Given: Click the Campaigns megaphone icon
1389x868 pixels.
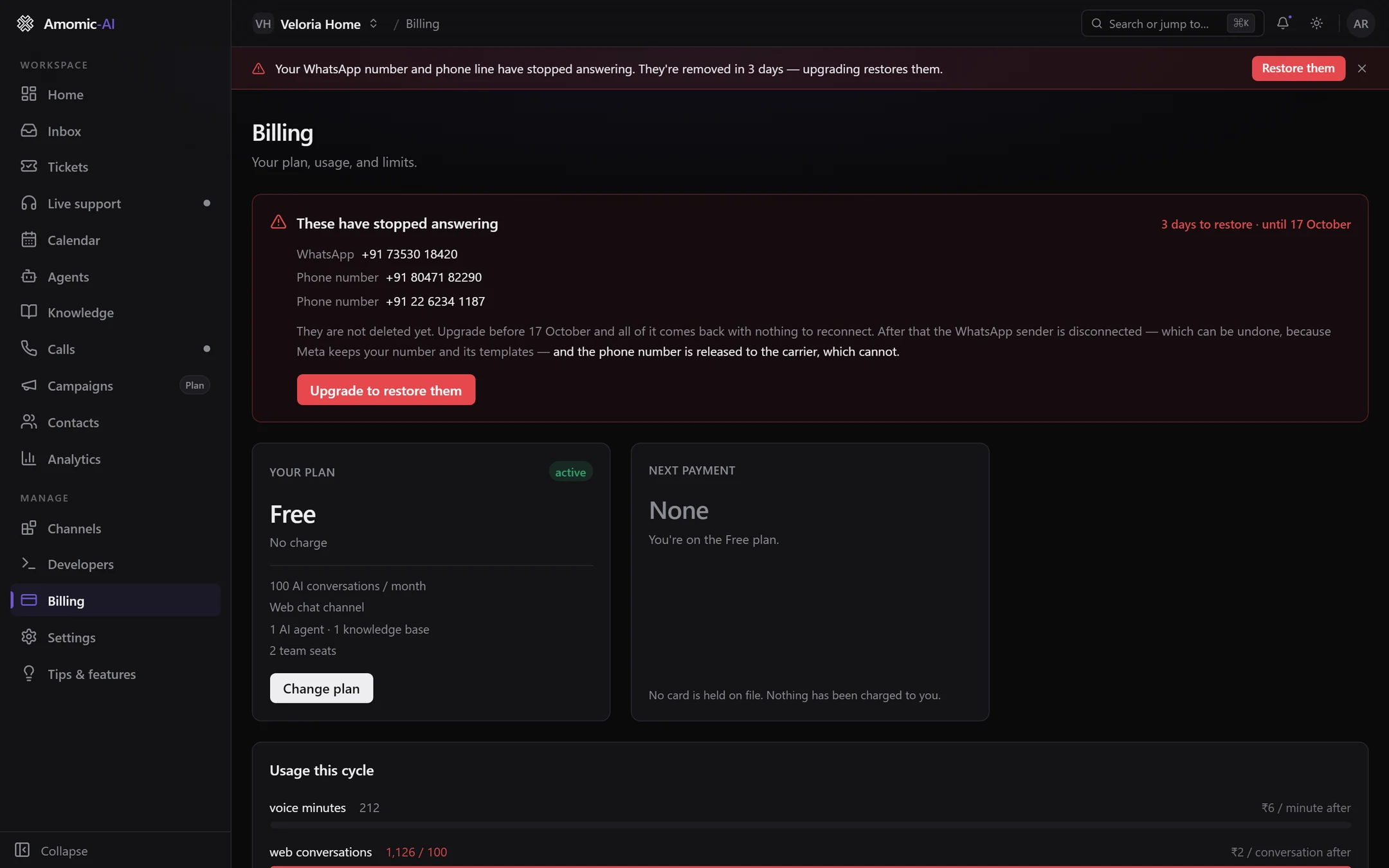Looking at the screenshot, I should coord(29,385).
